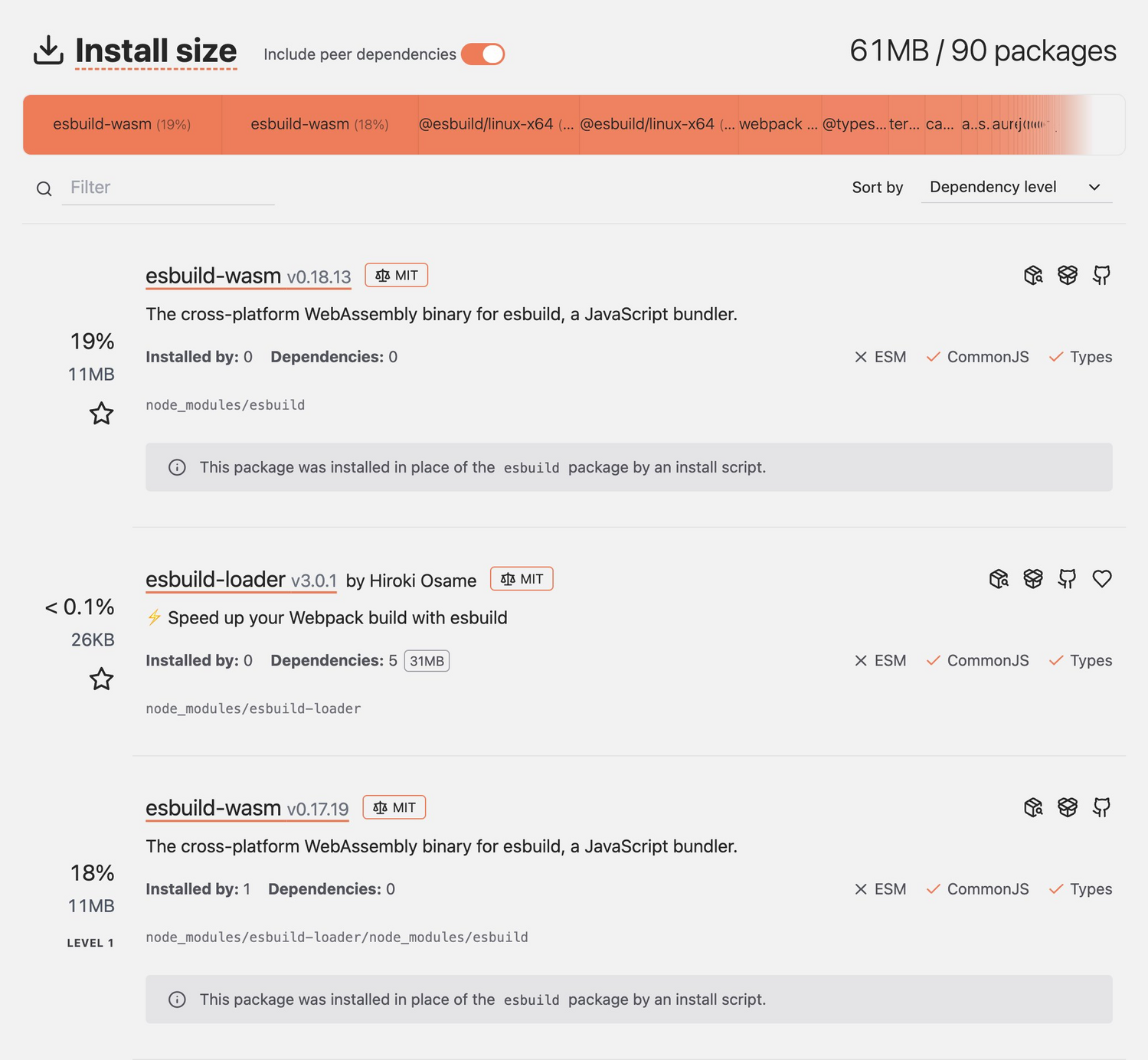Open GitHub icon for esbuild-loader
The width and height of the screenshot is (1148, 1060).
pyautogui.click(x=1068, y=579)
